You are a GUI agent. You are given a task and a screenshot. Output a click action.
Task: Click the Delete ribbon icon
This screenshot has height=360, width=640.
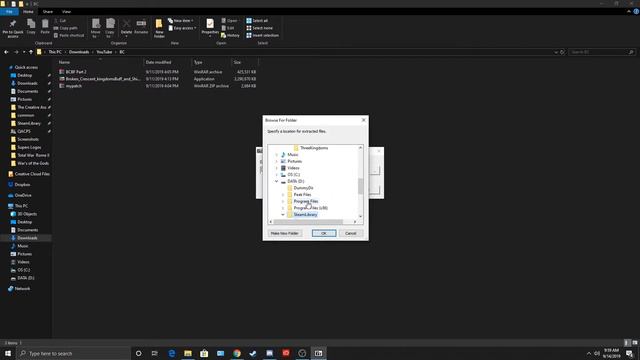[127, 27]
